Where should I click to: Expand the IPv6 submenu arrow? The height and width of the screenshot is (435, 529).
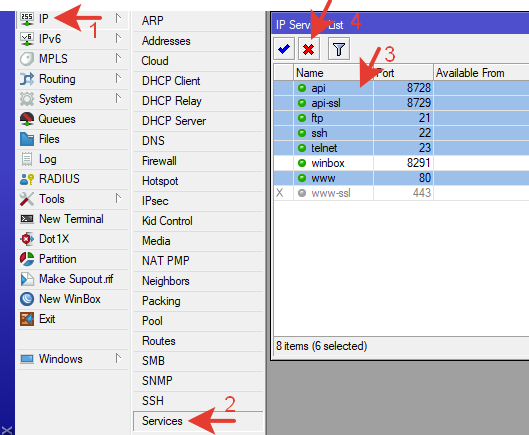point(118,38)
